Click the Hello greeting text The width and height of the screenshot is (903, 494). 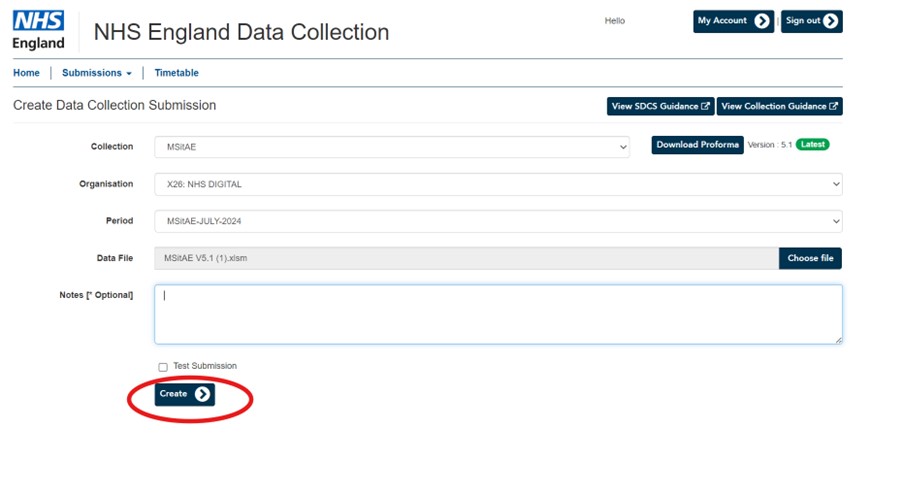[x=614, y=21]
